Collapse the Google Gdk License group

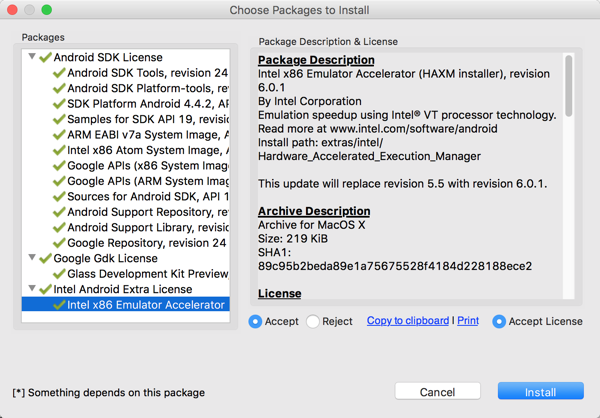32,258
